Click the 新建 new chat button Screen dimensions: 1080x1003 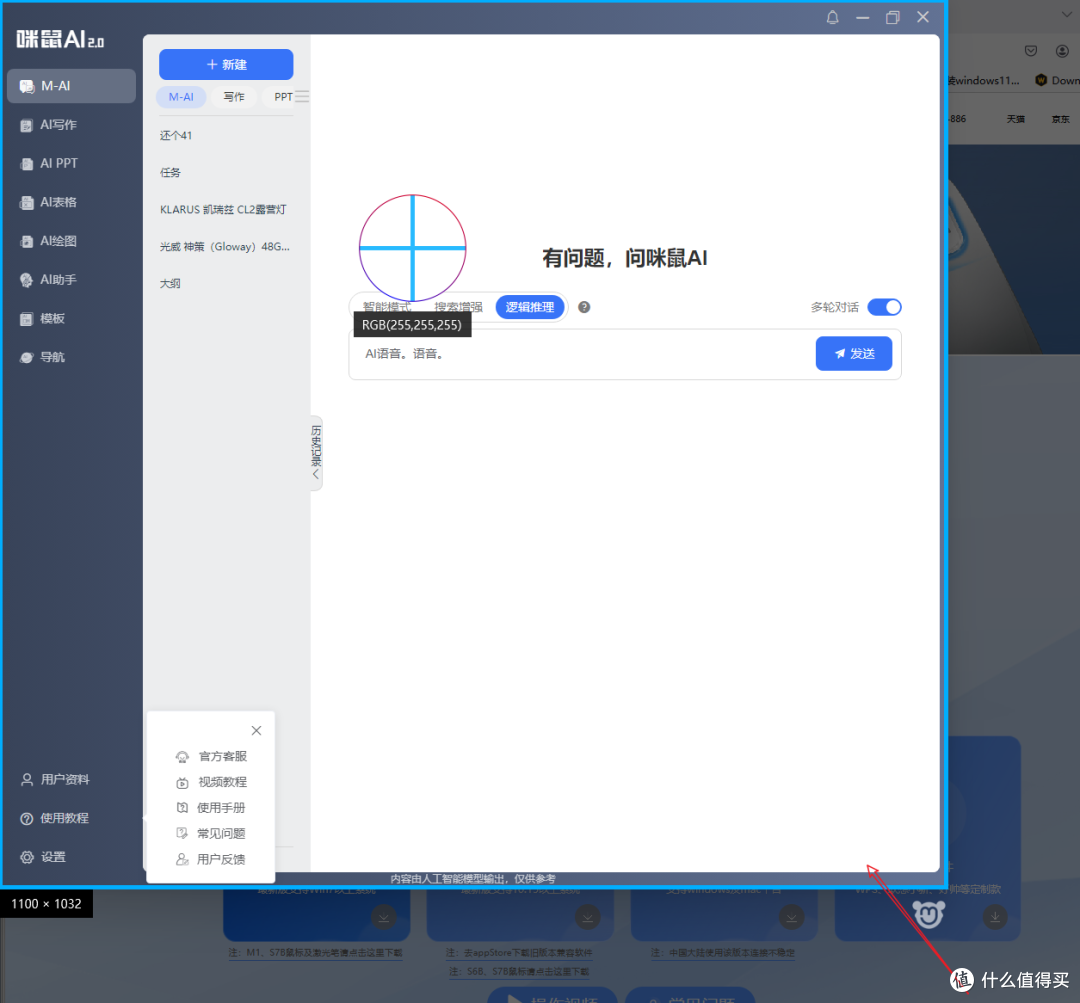tap(226, 64)
